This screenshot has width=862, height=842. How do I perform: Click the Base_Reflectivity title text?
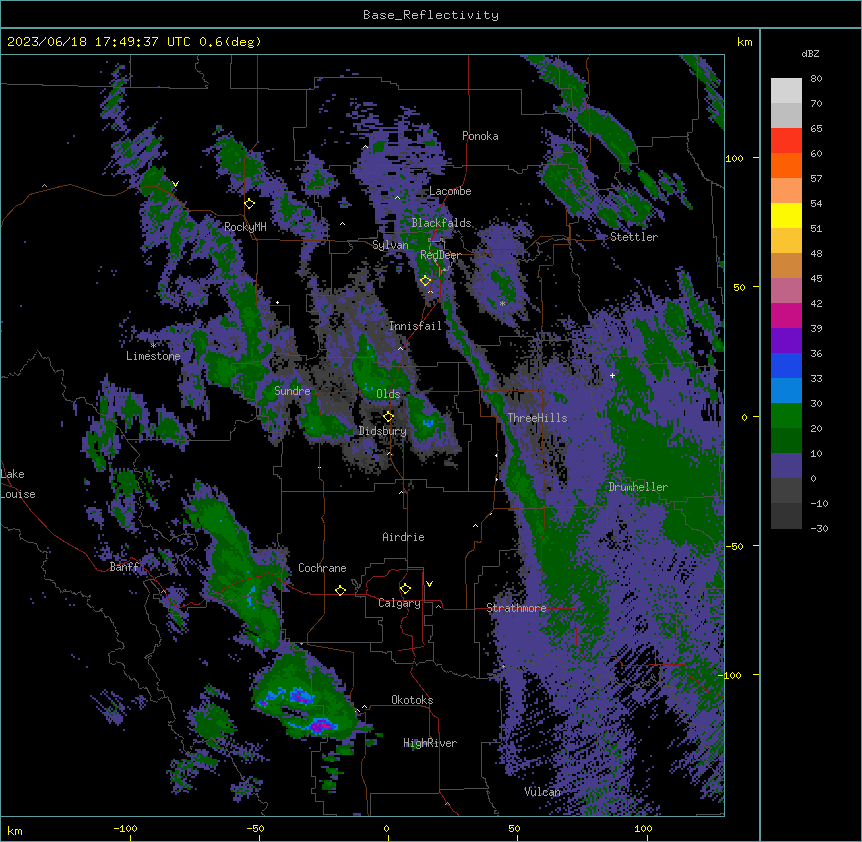pos(431,15)
